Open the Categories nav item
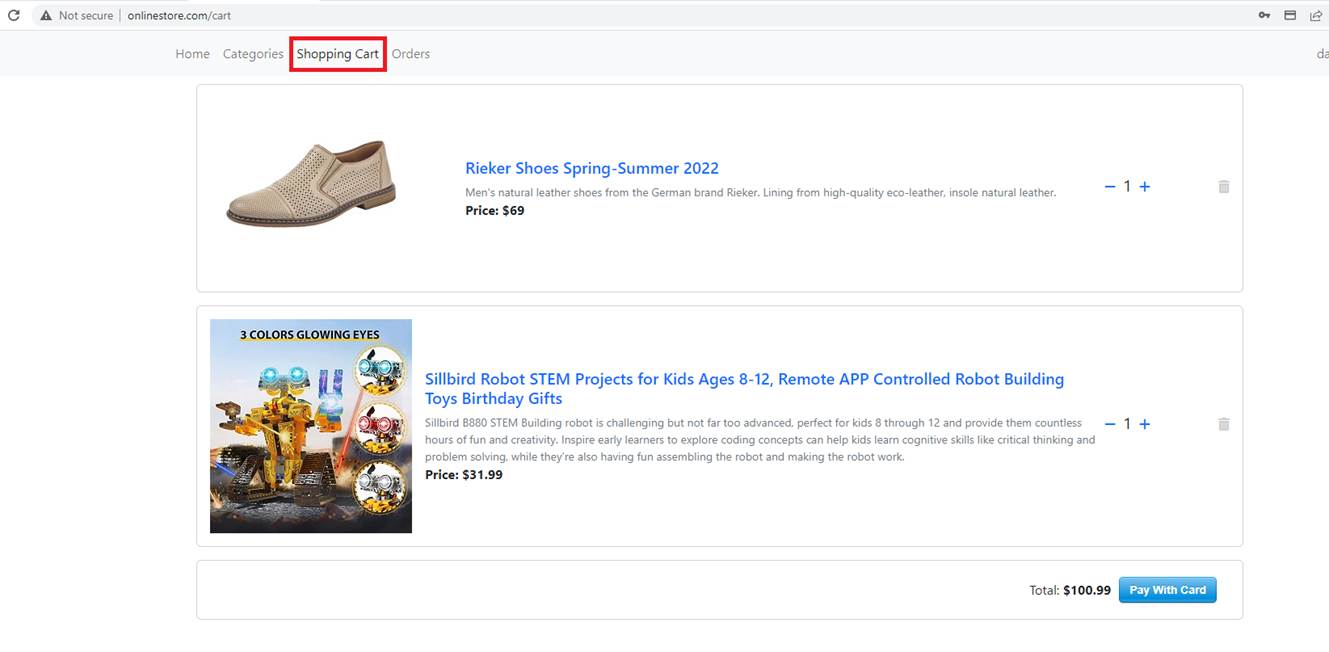The width and height of the screenshot is (1329, 652). pyautogui.click(x=253, y=54)
